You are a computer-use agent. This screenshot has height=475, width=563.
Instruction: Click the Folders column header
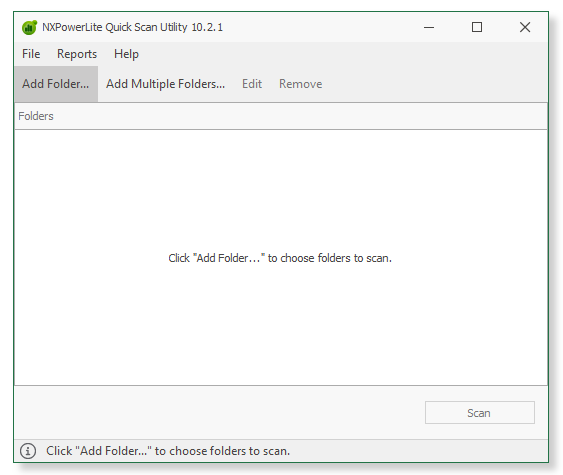tap(281, 116)
